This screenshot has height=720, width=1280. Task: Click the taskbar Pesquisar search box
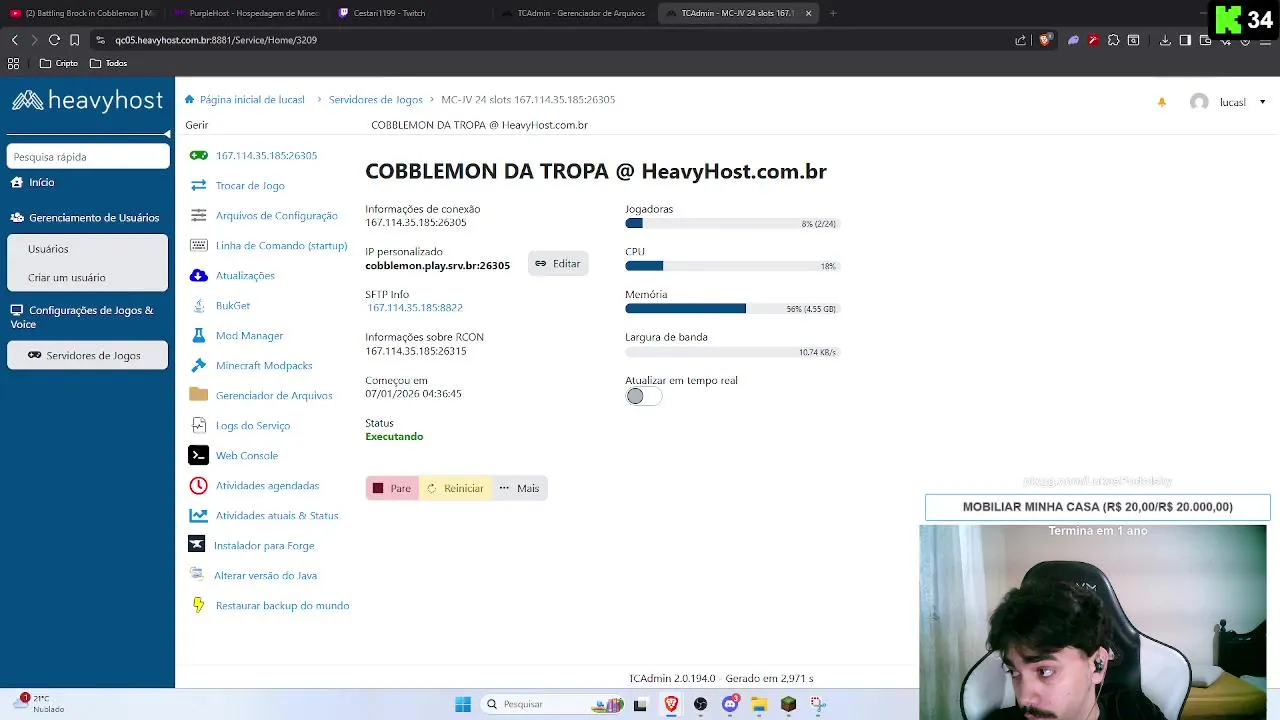(553, 704)
